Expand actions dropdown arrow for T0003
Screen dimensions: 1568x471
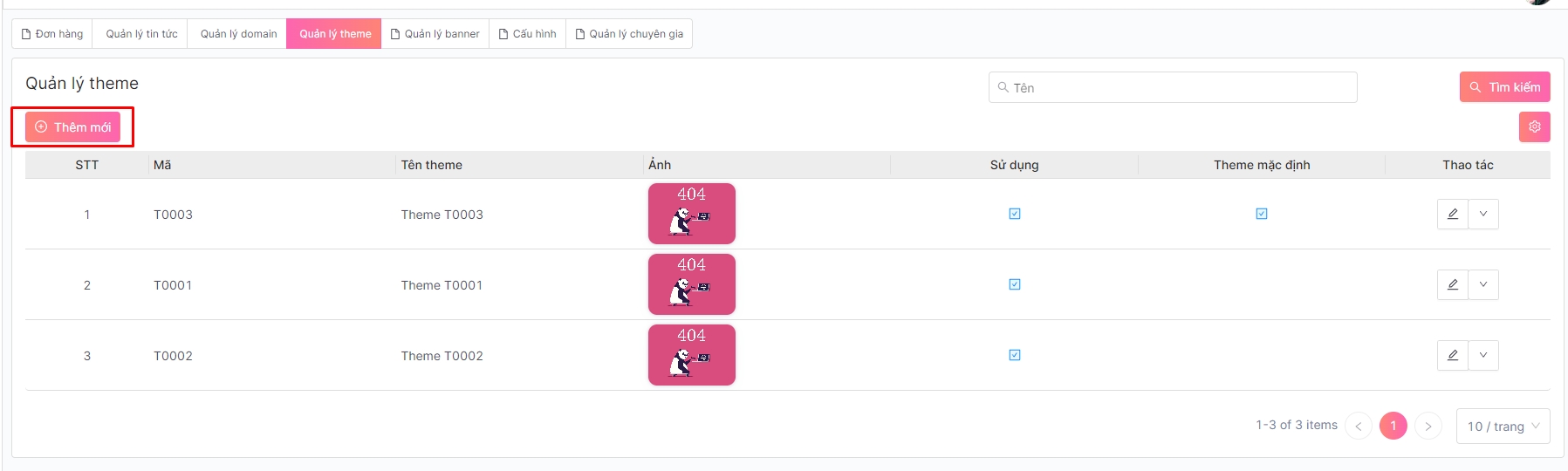[1483, 214]
